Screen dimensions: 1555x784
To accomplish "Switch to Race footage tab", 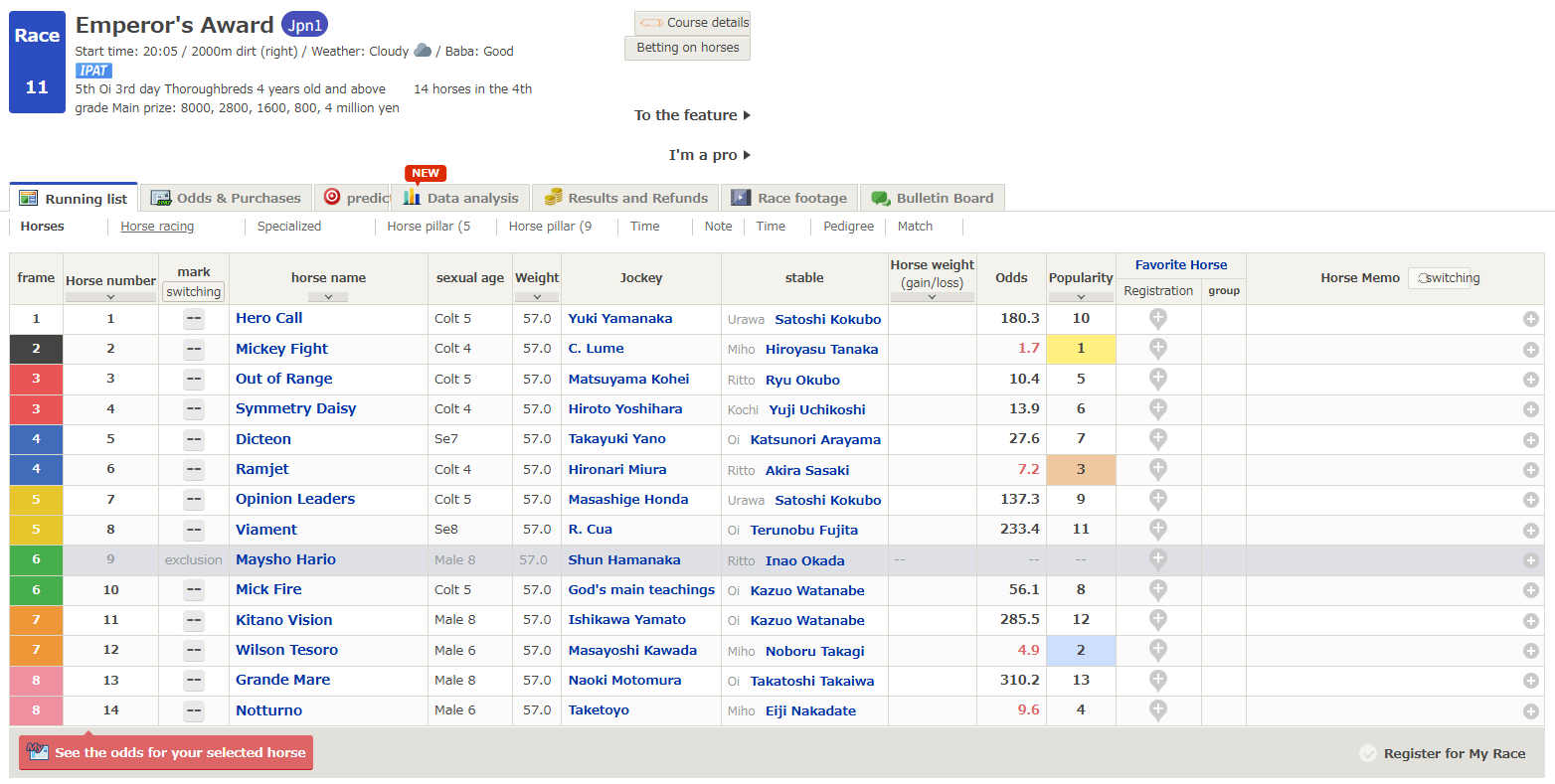I will tap(789, 198).
